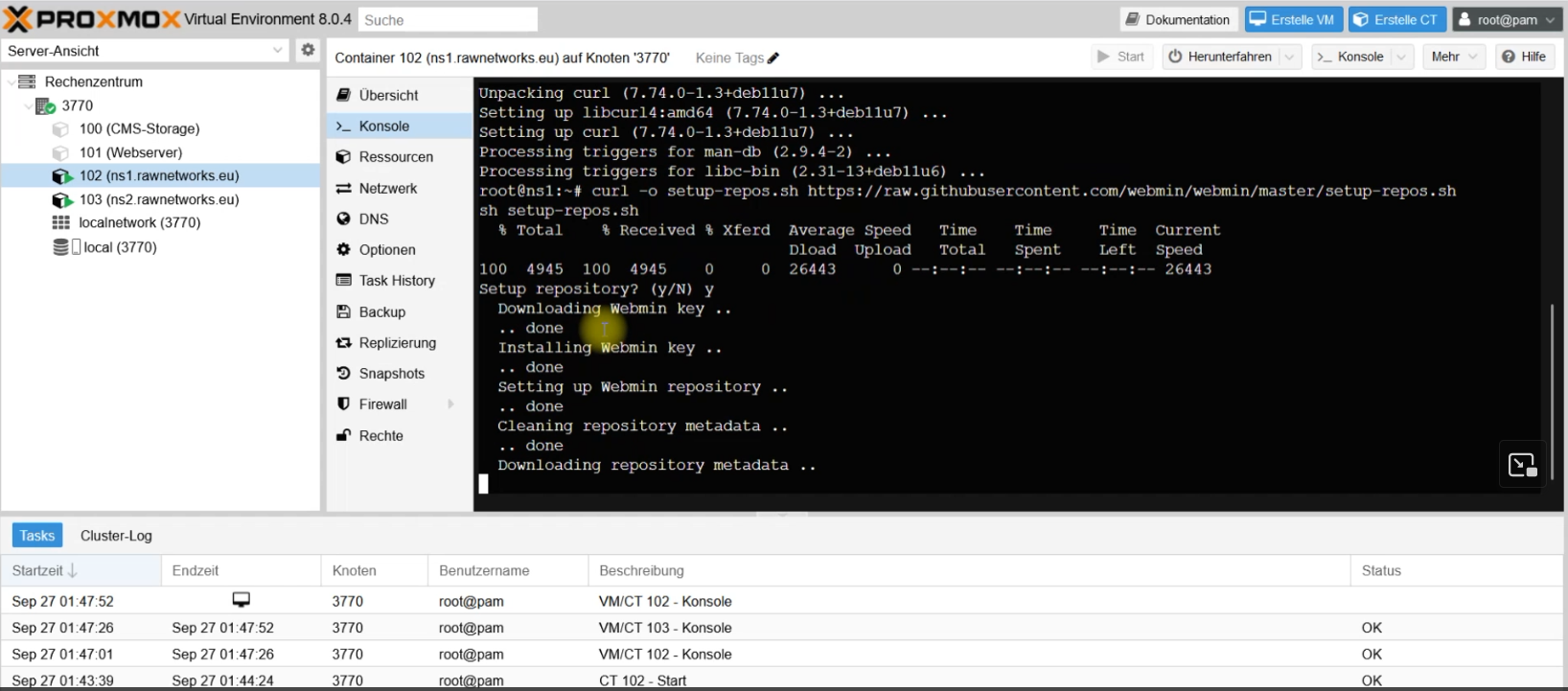Select tree item localnetwork (3770)
1568x691 pixels.
tap(160, 222)
